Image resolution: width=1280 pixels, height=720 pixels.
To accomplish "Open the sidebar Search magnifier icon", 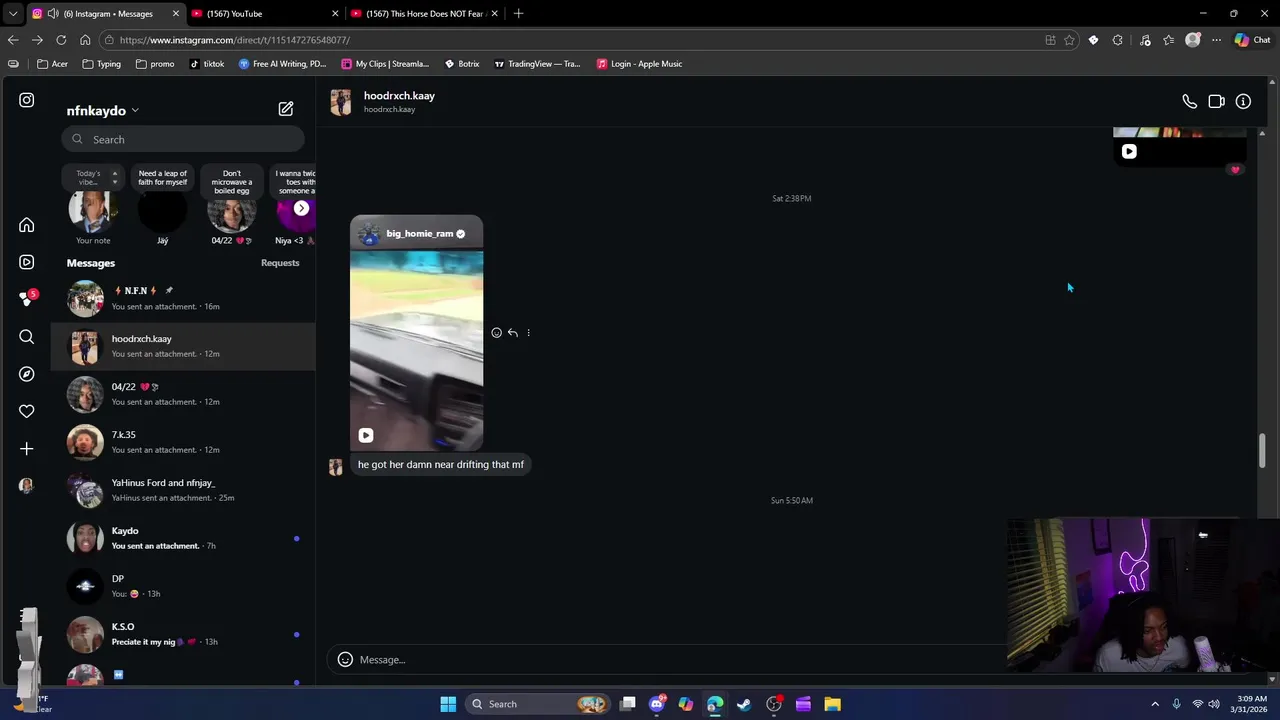I will pyautogui.click(x=27, y=337).
